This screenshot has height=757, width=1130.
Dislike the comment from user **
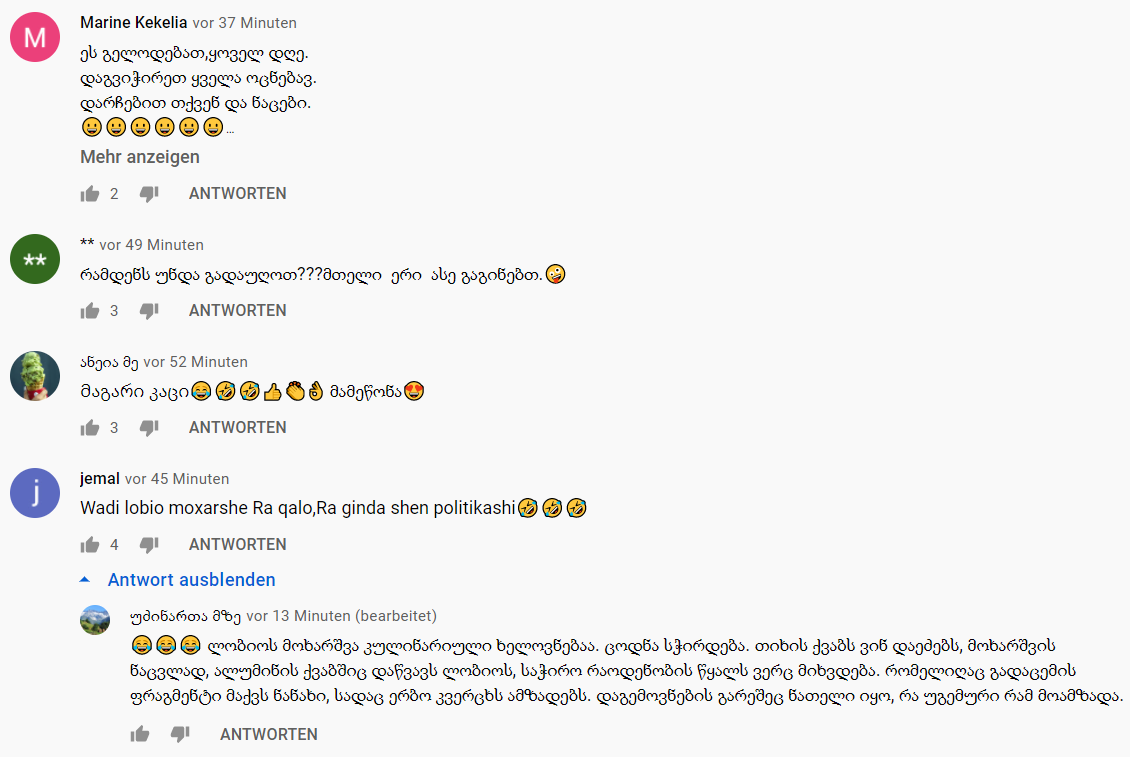pos(149,311)
